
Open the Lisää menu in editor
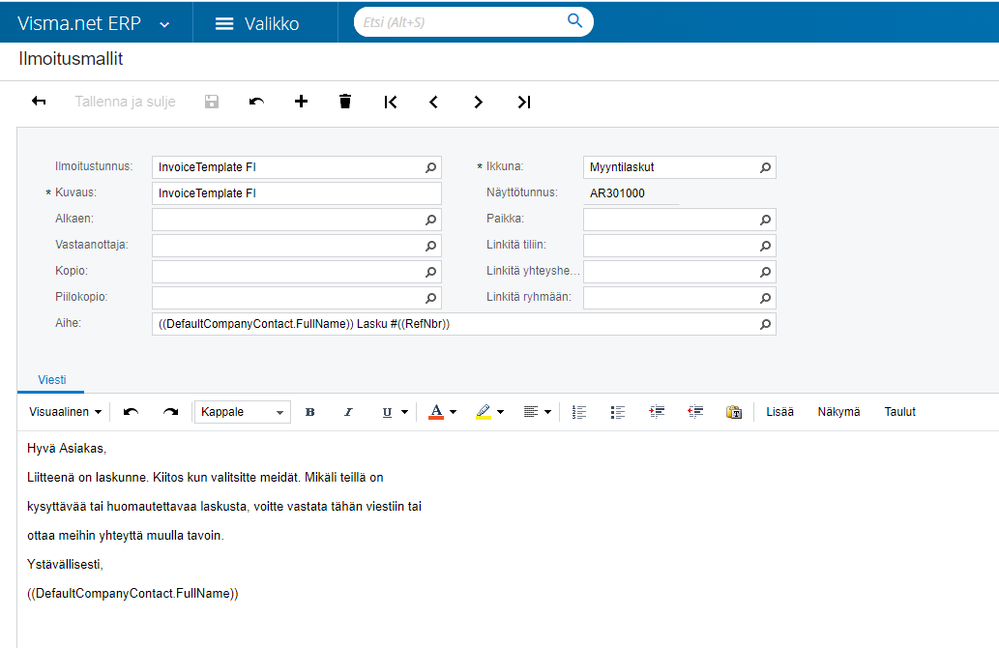tap(780, 412)
